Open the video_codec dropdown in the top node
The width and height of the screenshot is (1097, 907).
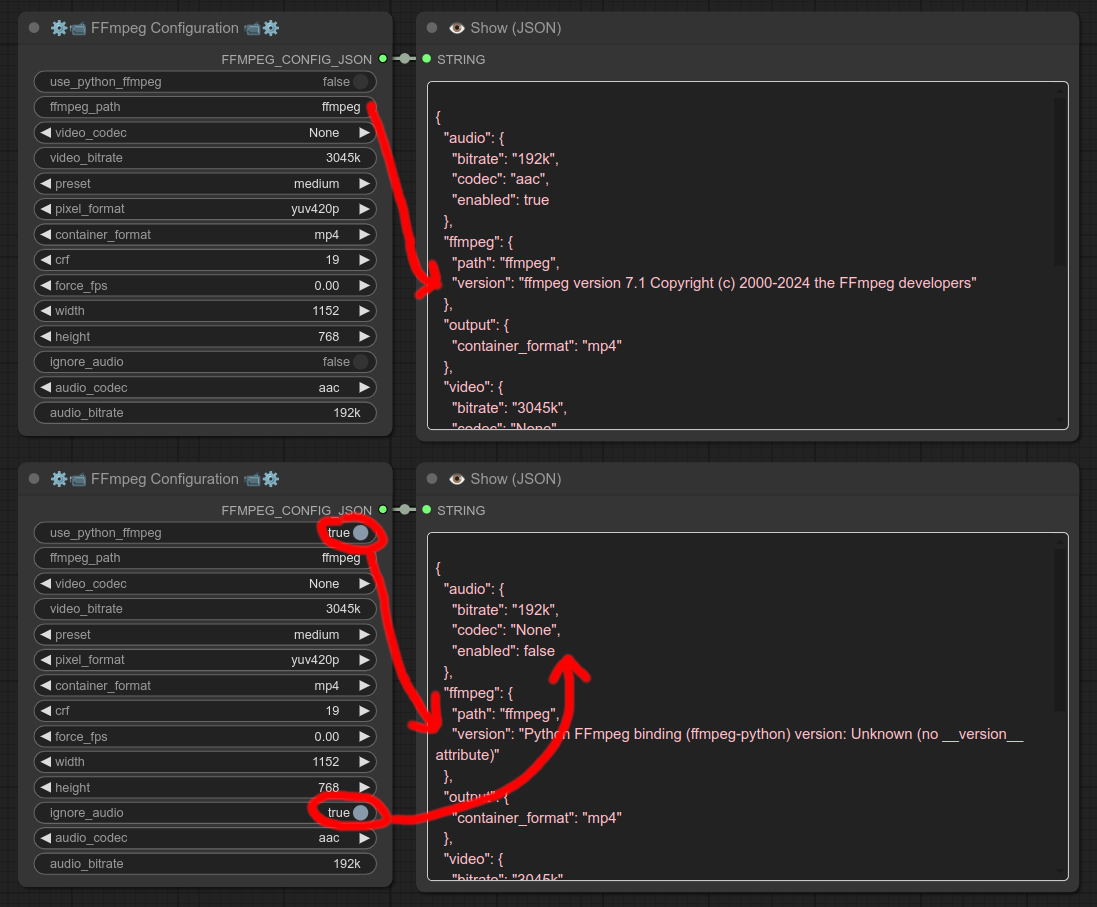205,133
